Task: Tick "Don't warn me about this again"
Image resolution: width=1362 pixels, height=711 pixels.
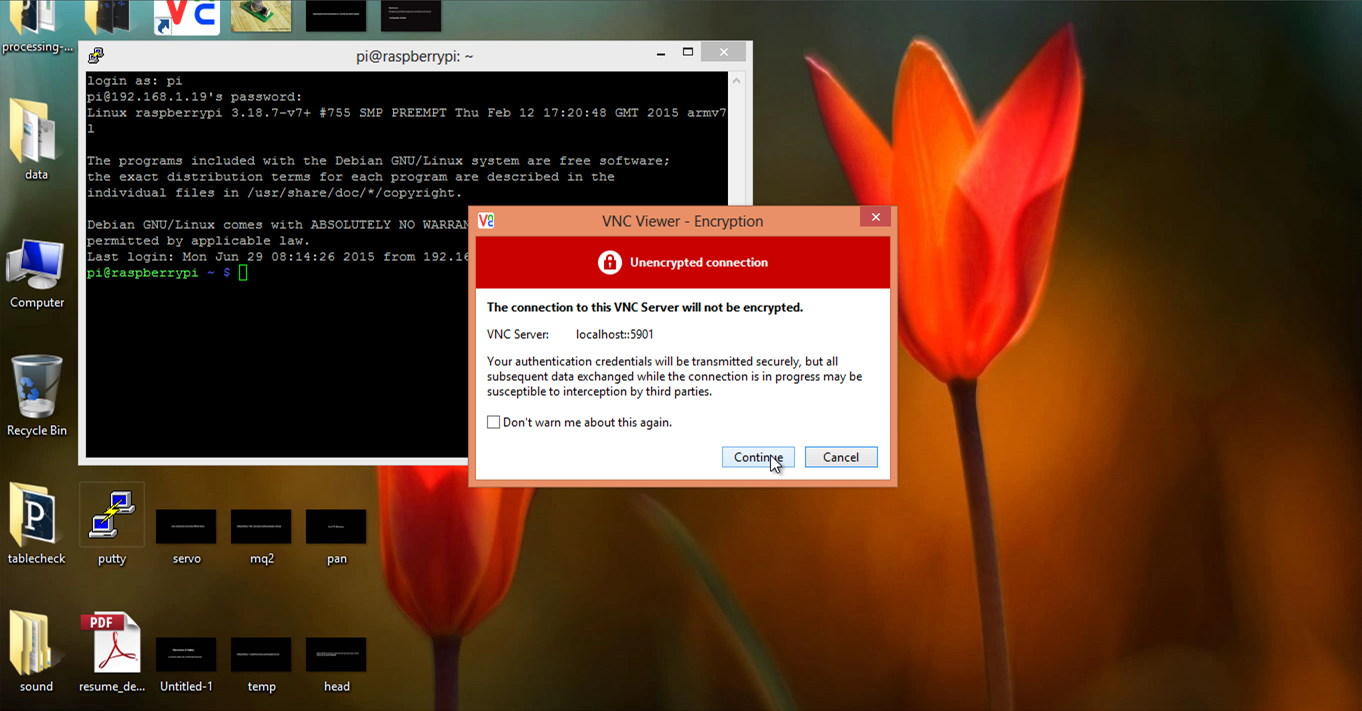Action: [x=493, y=422]
